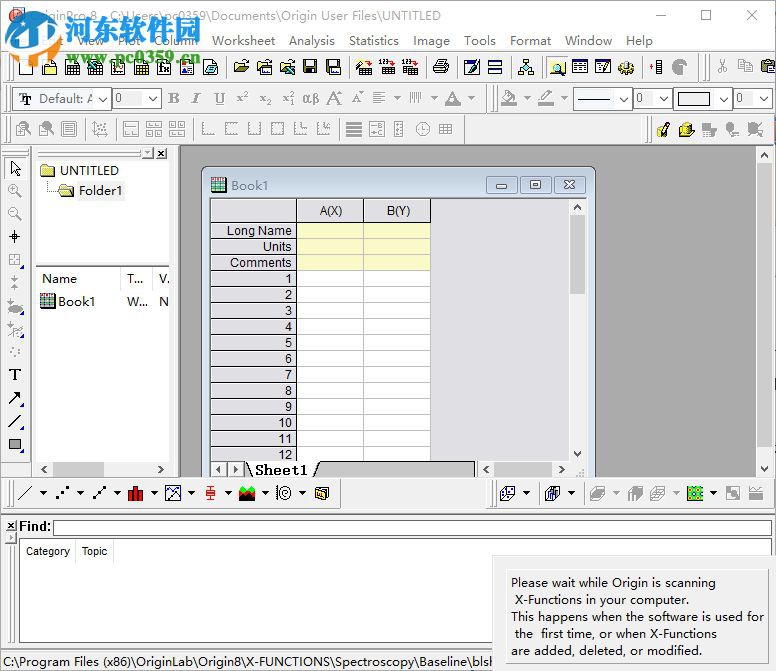Plot a Box chart icon
This screenshot has width=776, height=671.
pos(210,493)
